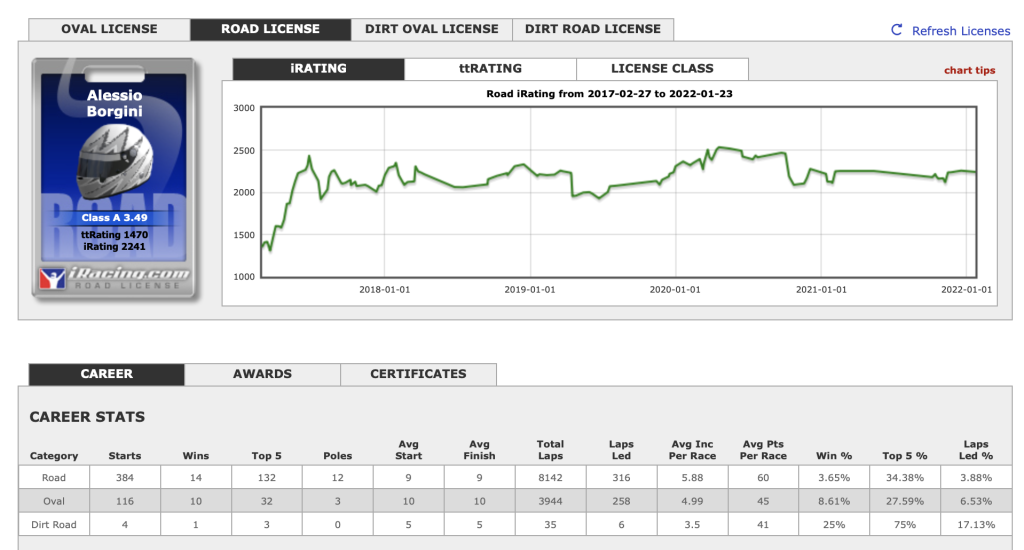This screenshot has width=1024, height=550.
Task: Click the 3000 y-axis label
Action: click(x=244, y=108)
